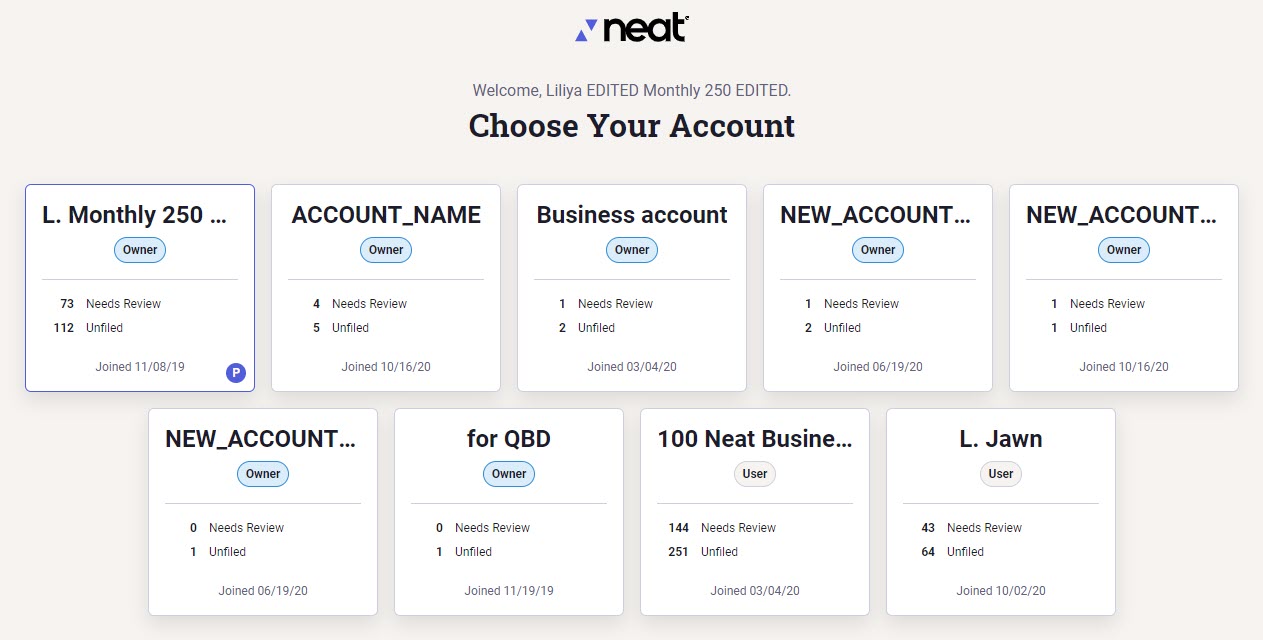Click '144' Needs Review count
The height and width of the screenshot is (640, 1263).
click(x=679, y=528)
